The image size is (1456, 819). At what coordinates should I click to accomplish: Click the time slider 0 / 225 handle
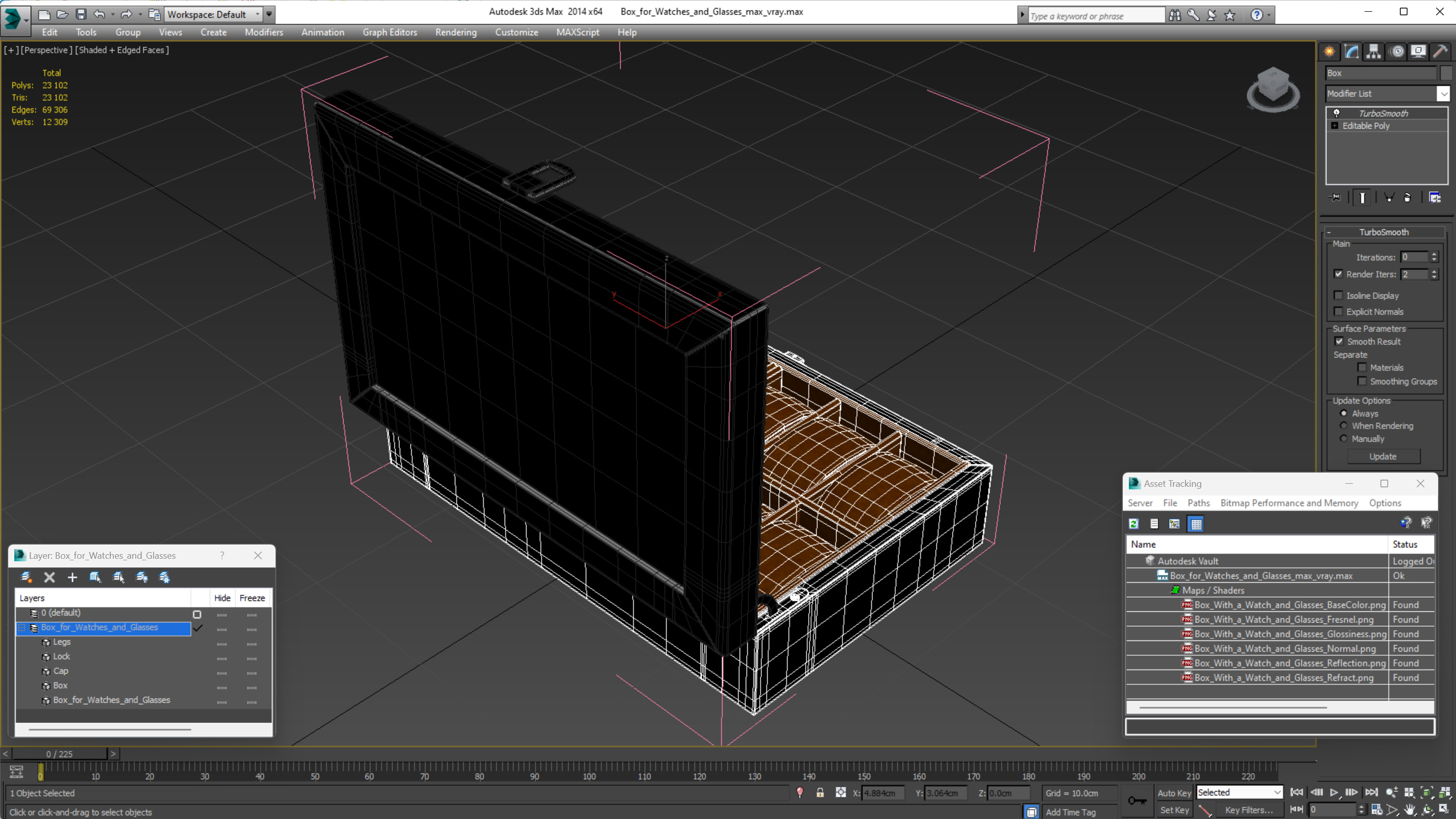click(x=59, y=754)
